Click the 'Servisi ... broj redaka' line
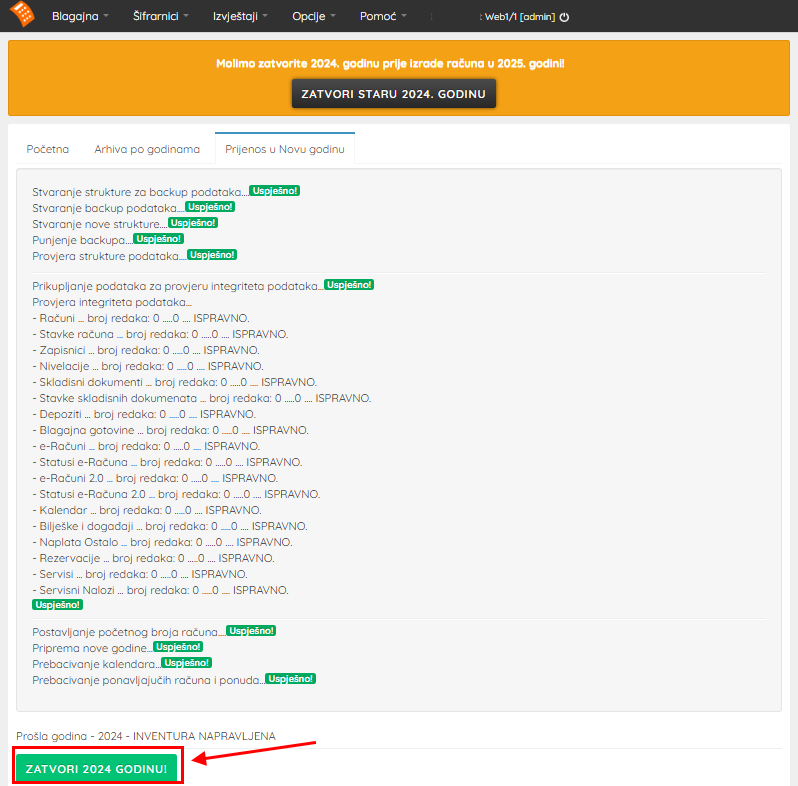The width and height of the screenshot is (798, 786). 139,574
